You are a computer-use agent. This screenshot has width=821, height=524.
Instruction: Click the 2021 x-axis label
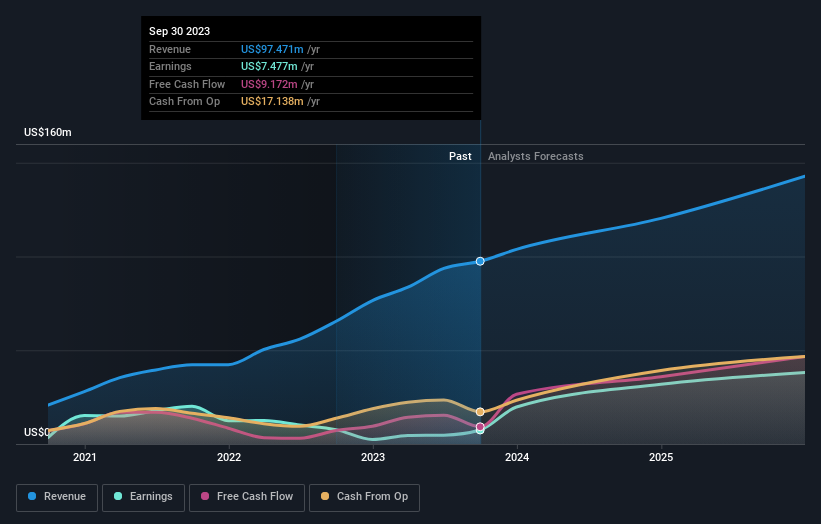click(85, 457)
